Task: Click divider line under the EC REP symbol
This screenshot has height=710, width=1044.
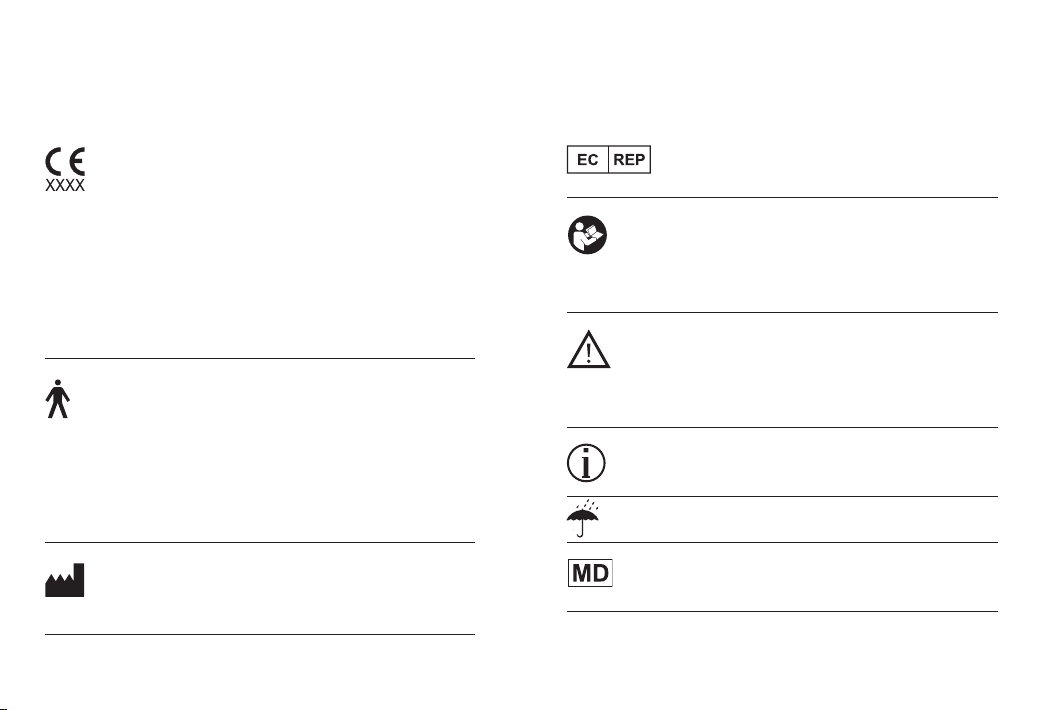Action: tap(782, 198)
